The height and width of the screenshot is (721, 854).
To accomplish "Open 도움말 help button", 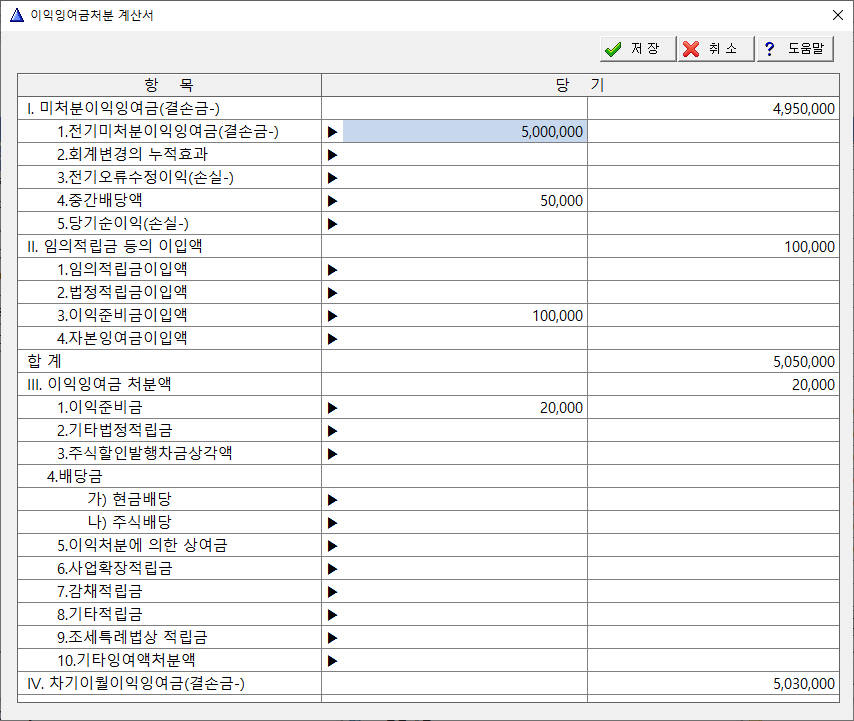I will click(x=795, y=49).
